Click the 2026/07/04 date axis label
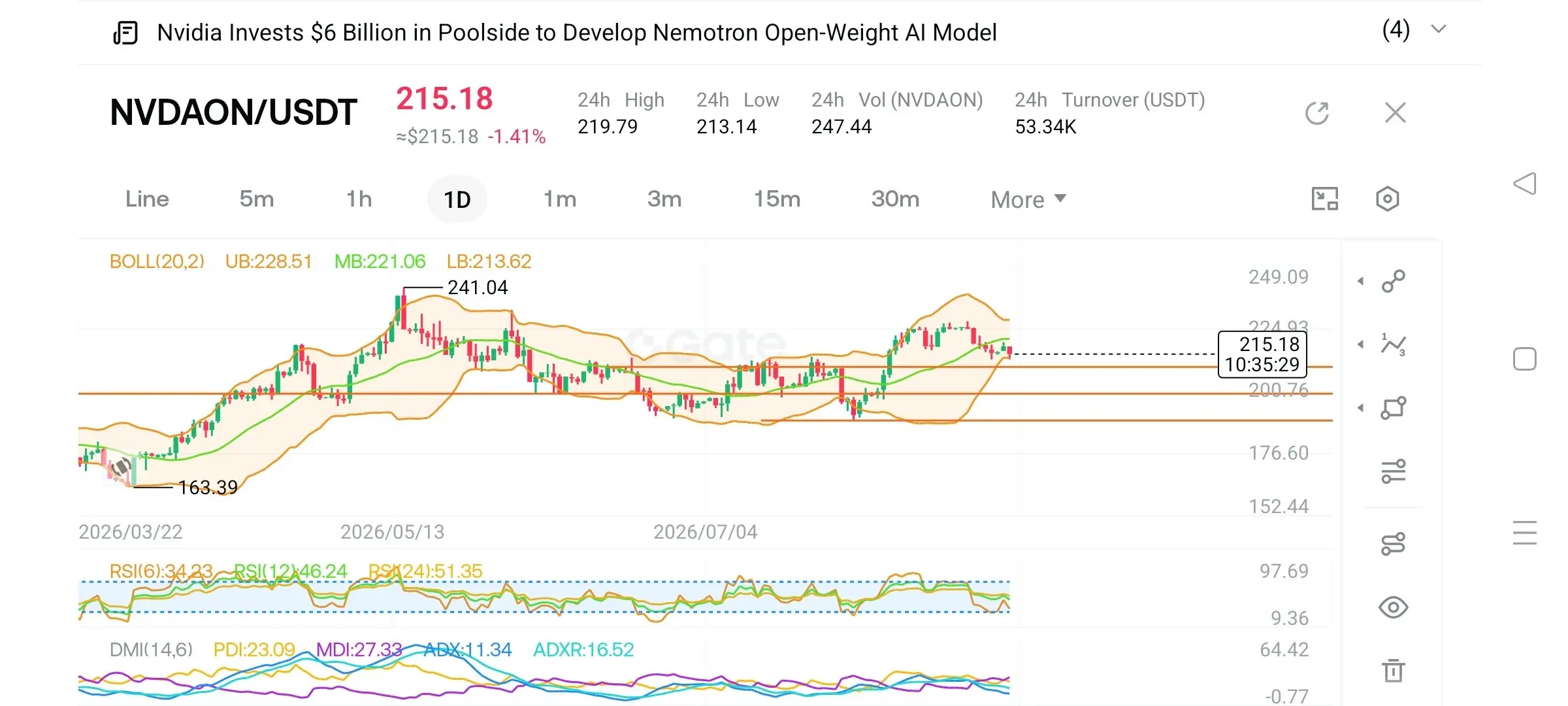The height and width of the screenshot is (706, 1568). pyautogui.click(x=706, y=532)
